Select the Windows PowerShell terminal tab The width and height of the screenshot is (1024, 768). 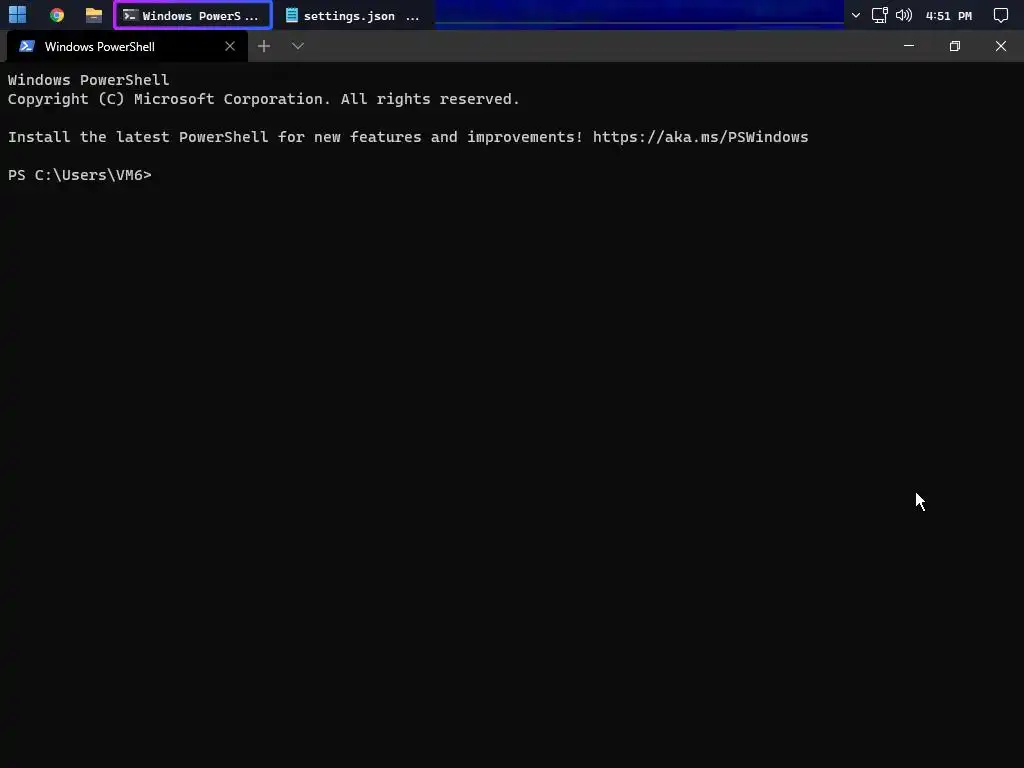tap(127, 46)
